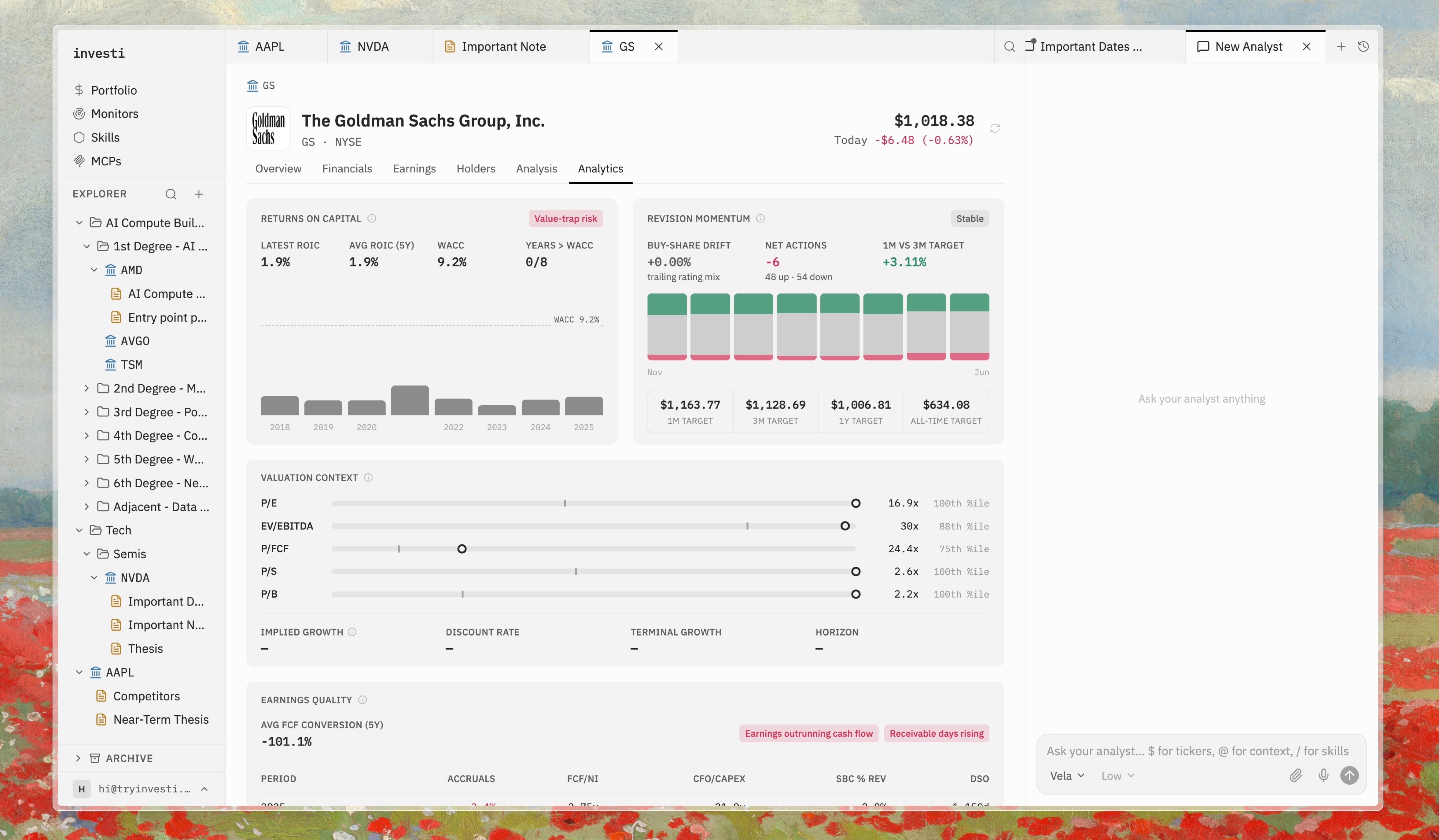
Task: Expand the 4th Degree folder
Action: pos(87,436)
